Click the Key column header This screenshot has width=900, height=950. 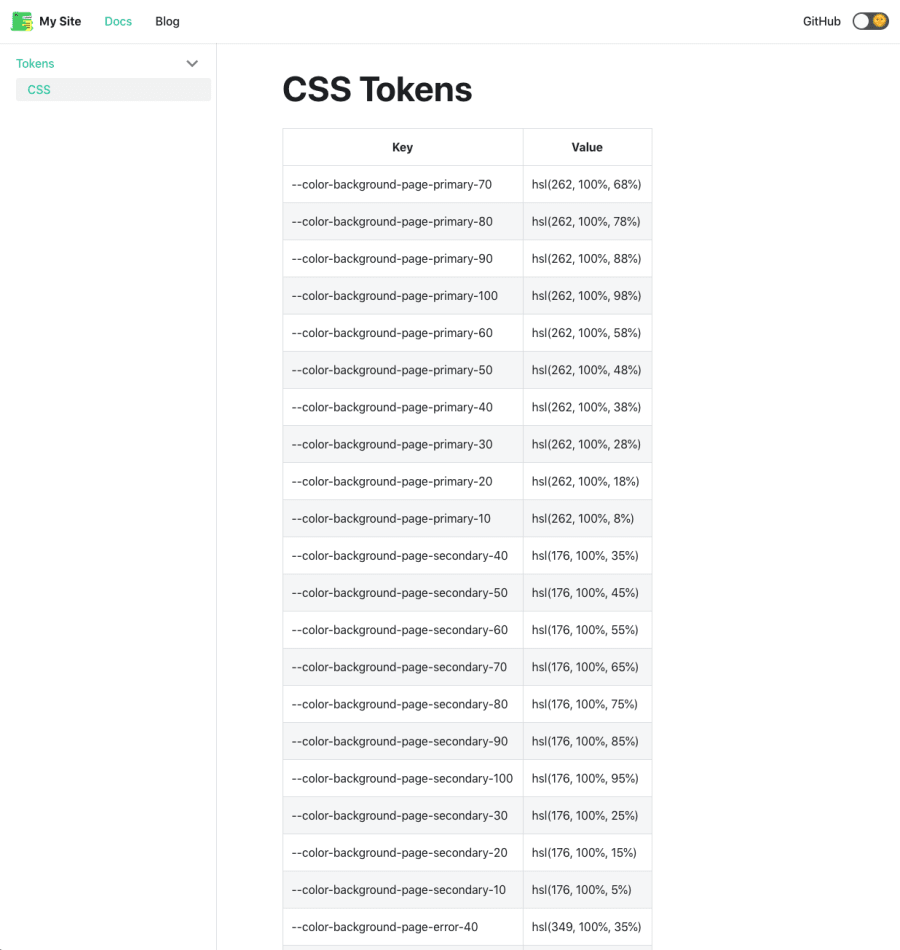(402, 146)
